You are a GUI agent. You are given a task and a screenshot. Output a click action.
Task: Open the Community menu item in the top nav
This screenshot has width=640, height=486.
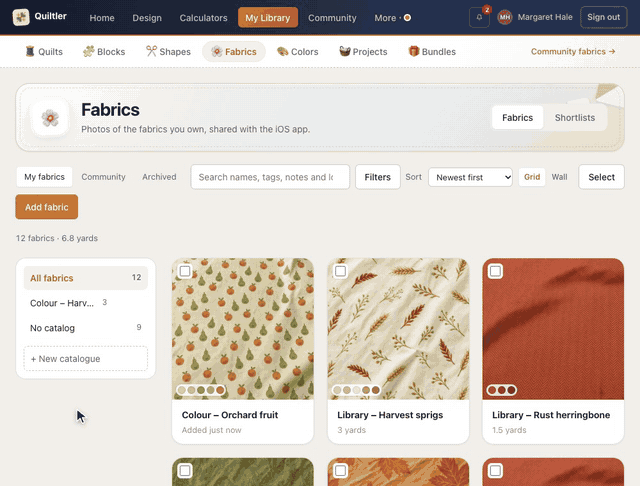tap(332, 18)
